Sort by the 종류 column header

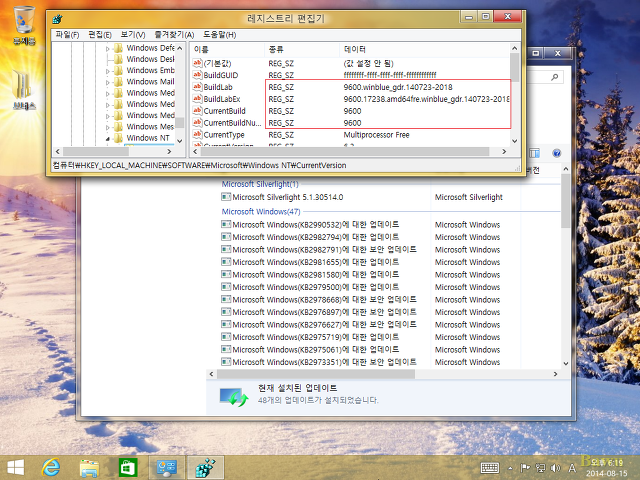tap(302, 49)
